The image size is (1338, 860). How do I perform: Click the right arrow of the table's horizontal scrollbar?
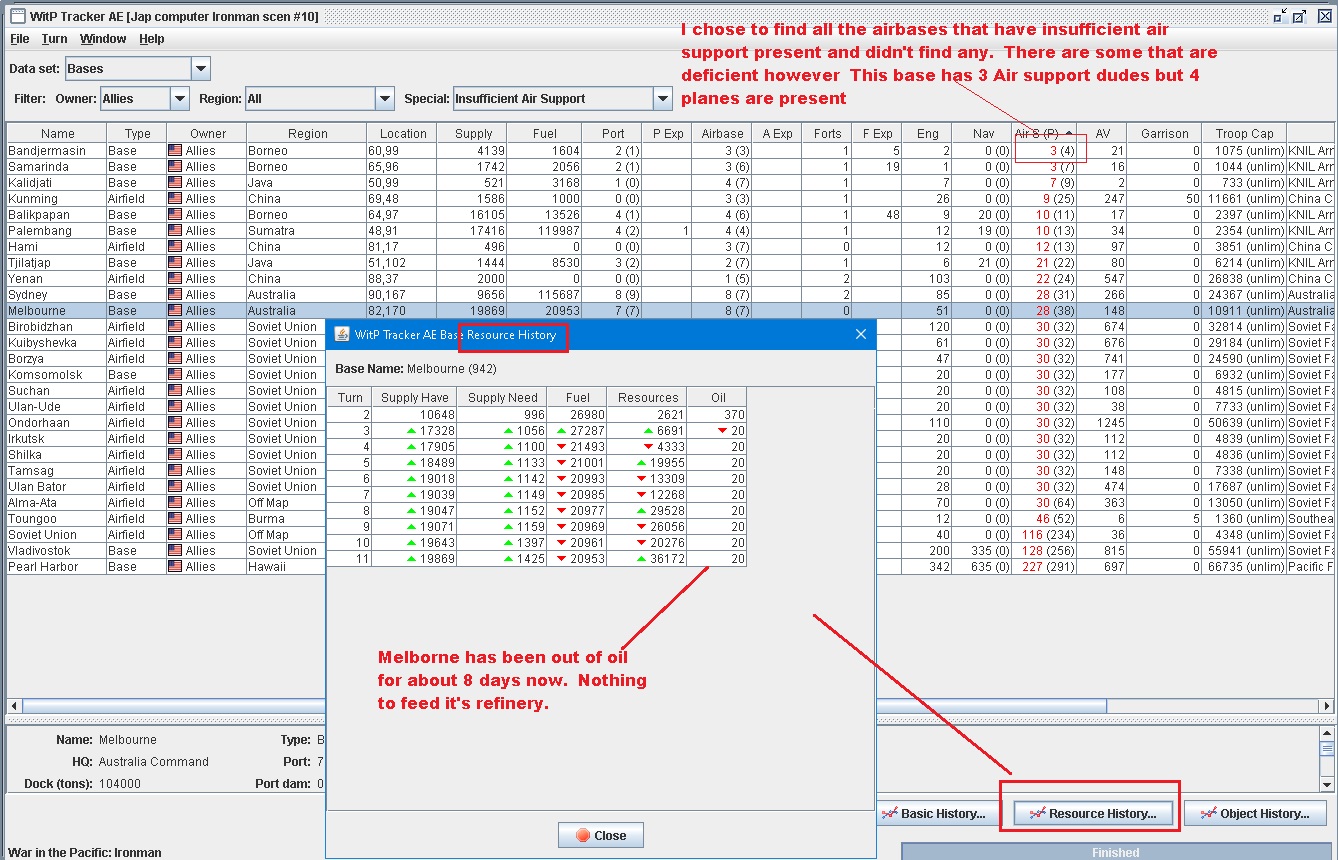(1327, 706)
